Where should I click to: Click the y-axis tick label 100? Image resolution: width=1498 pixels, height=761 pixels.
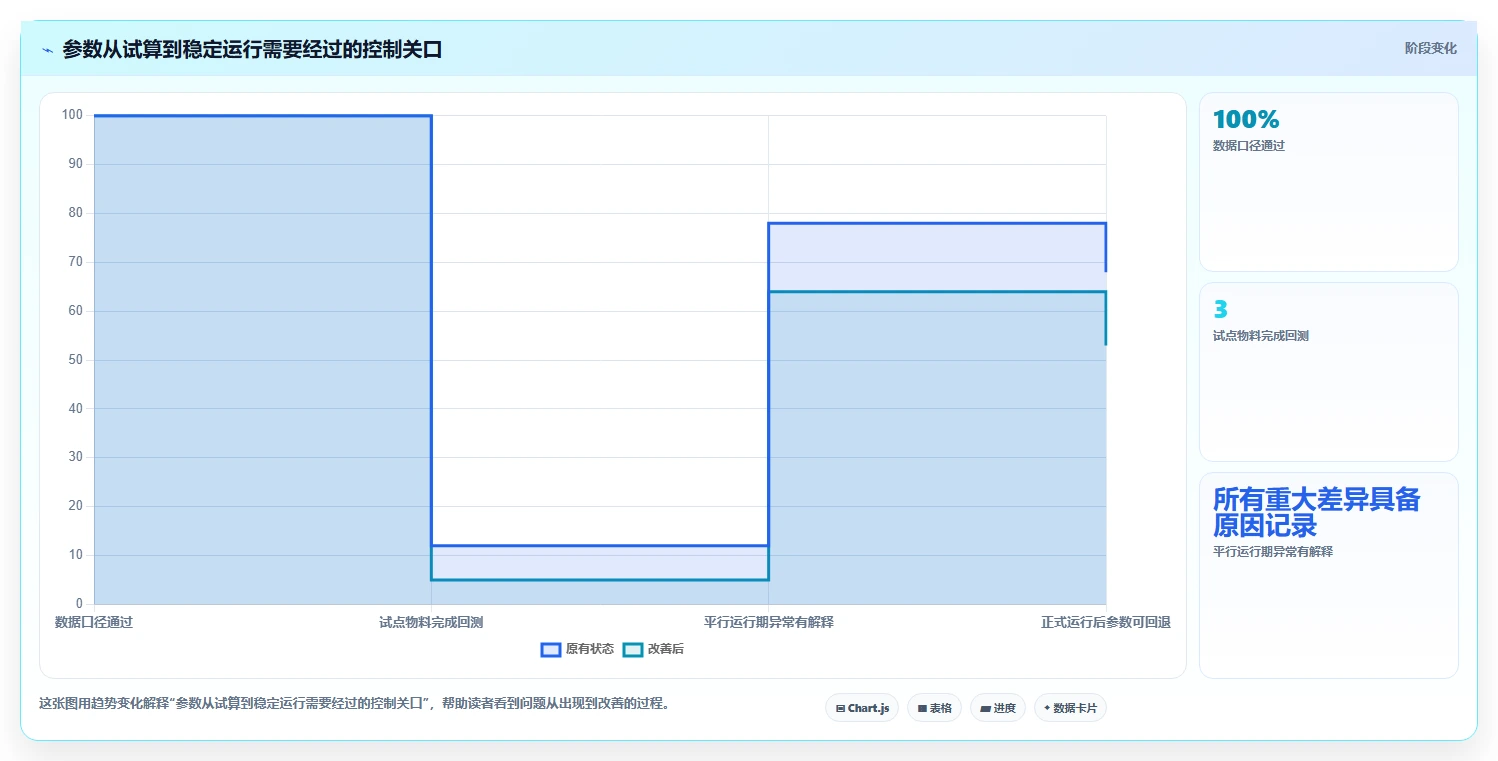(72, 115)
